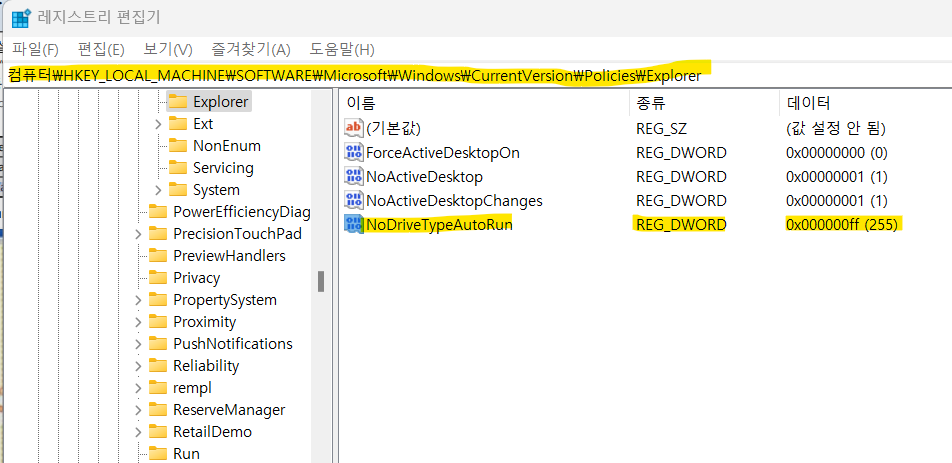952x463 pixels.
Task: Expand the PushNotifications tree node
Action: 138,343
